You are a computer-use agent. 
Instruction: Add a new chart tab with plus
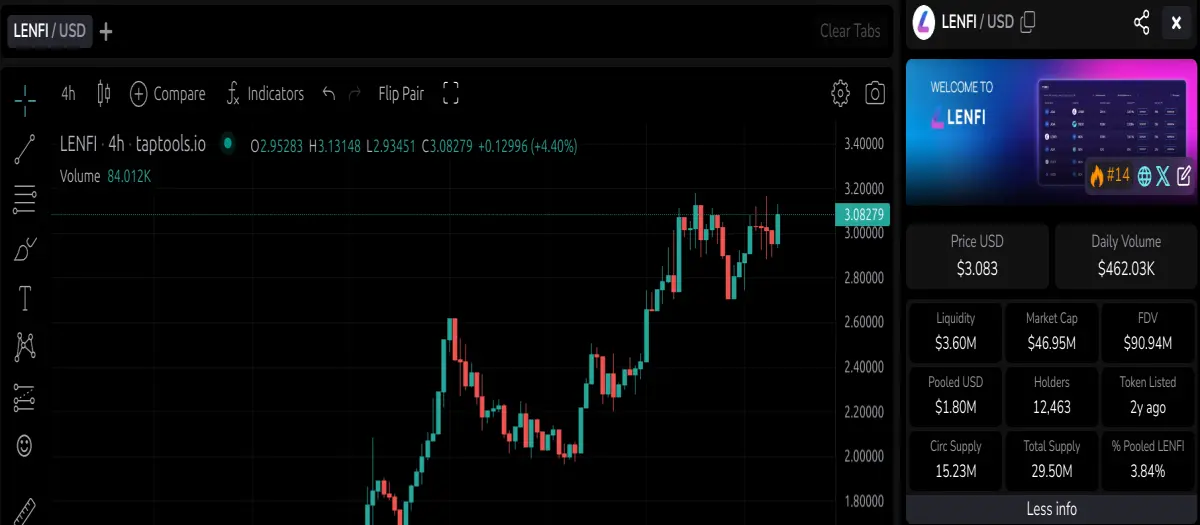106,31
